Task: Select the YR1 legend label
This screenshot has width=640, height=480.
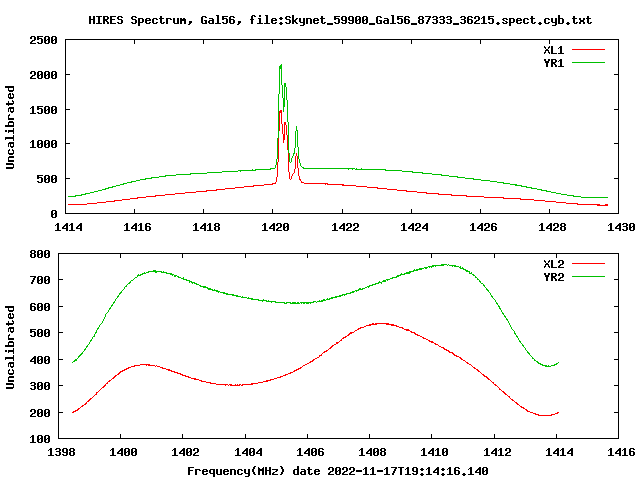Action: [x=553, y=63]
